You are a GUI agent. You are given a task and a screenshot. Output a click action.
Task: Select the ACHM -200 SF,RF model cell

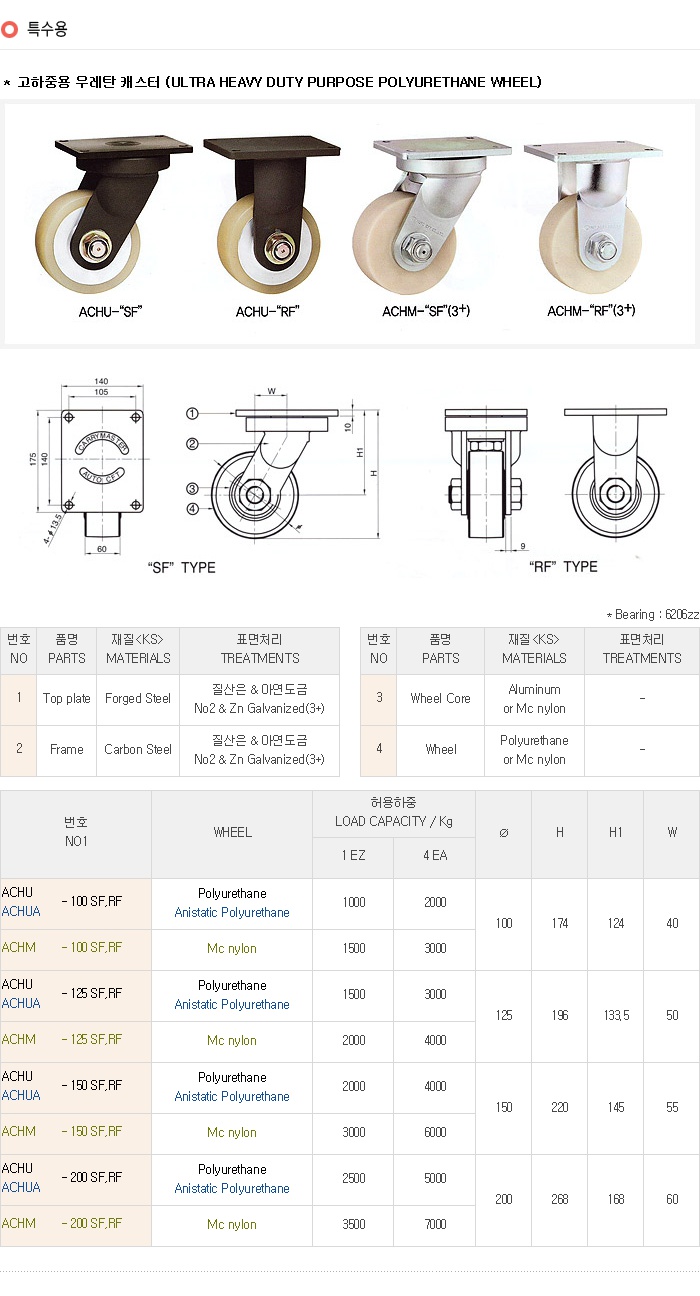[76, 1224]
